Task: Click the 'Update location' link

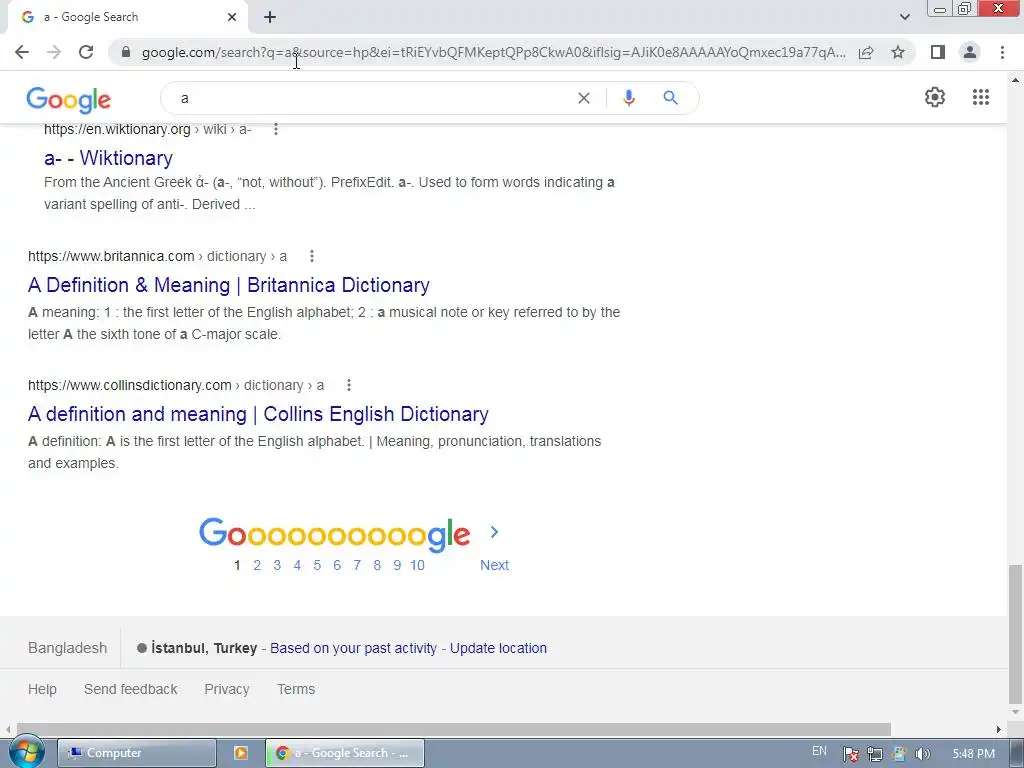Action: [498, 648]
